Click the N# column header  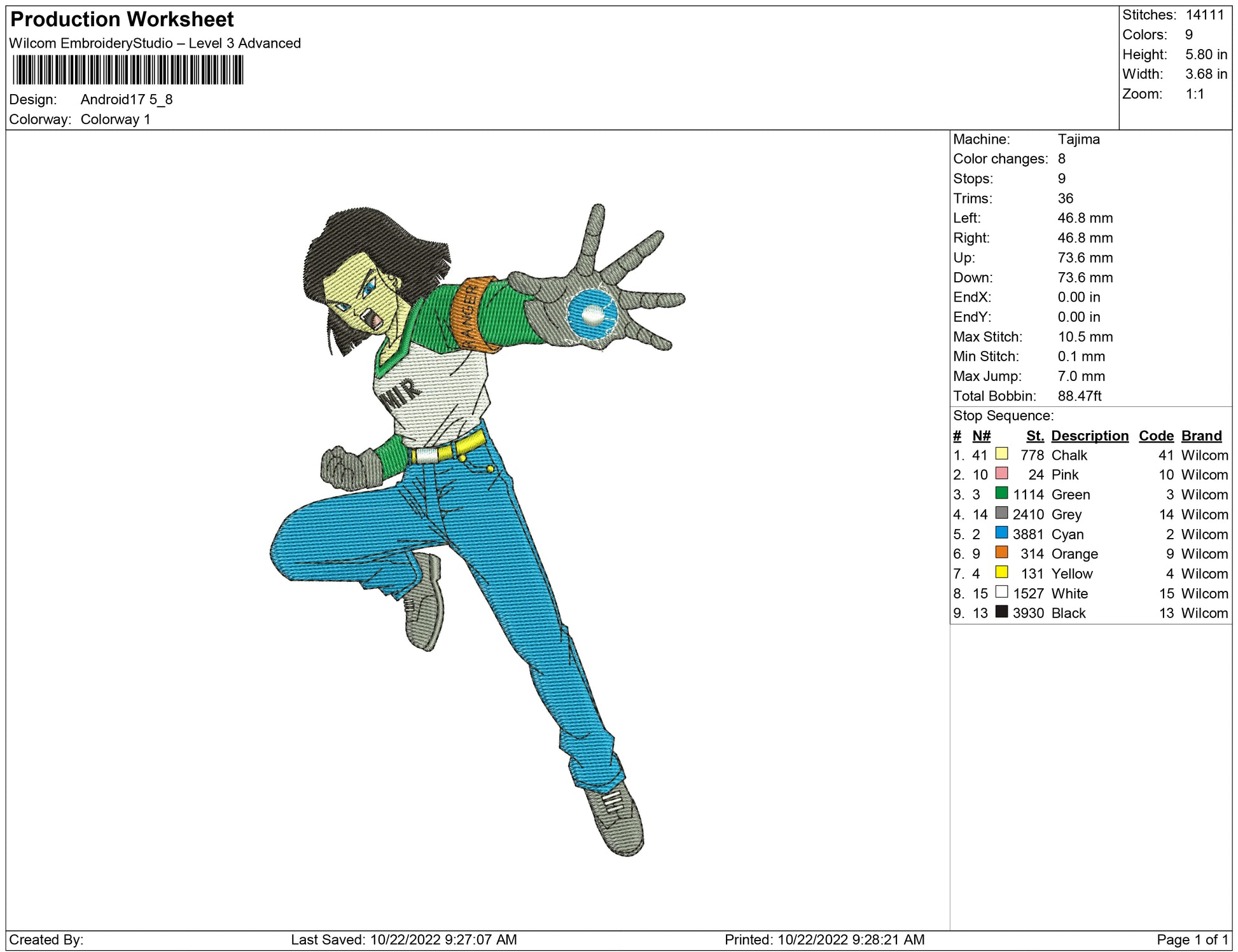(x=981, y=436)
